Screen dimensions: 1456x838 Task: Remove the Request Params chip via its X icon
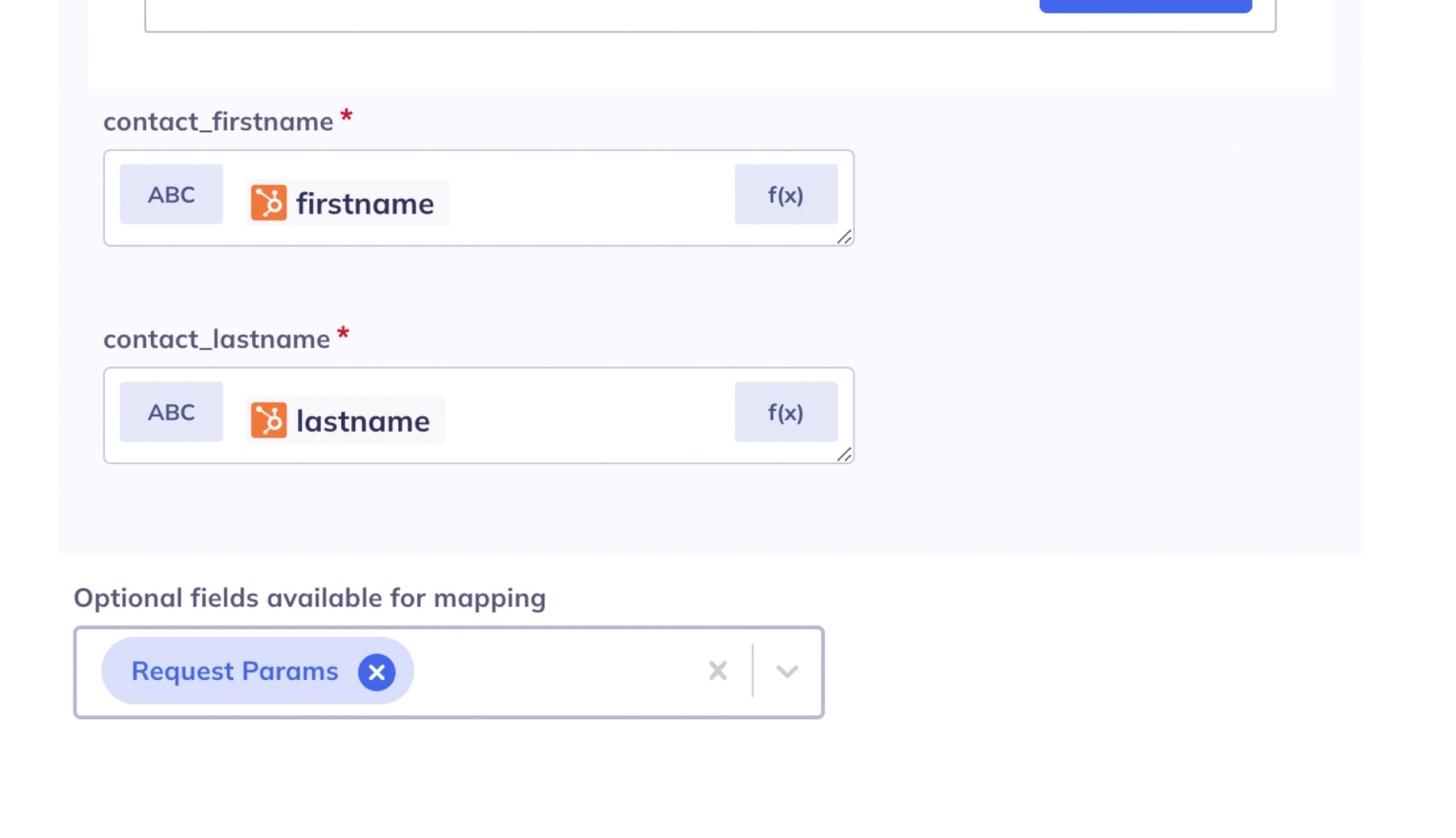pyautogui.click(x=376, y=671)
